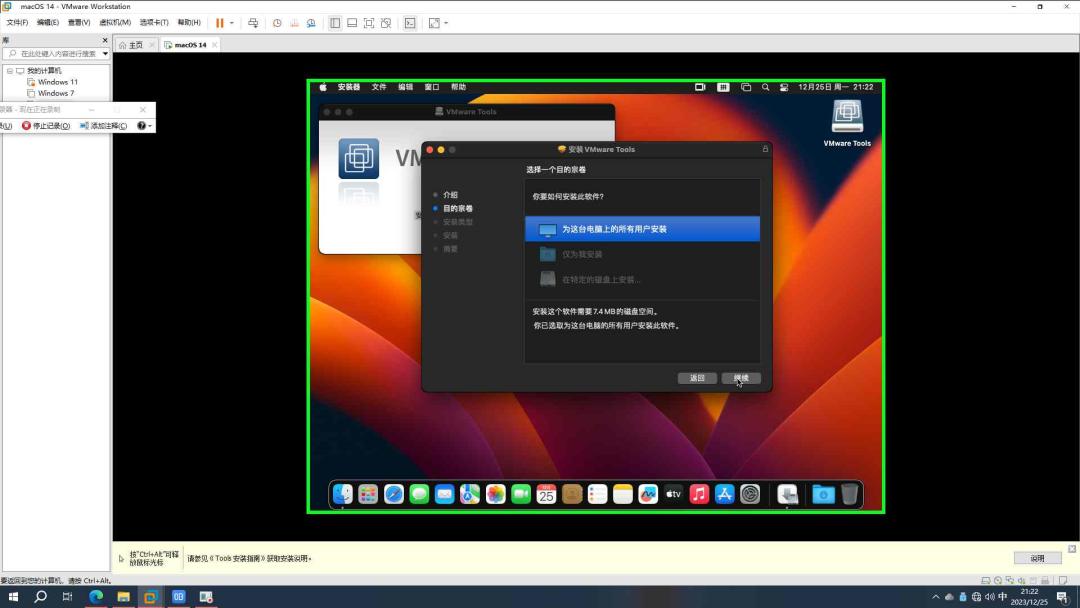
Task: Open System Settings from the dock
Action: 750,493
